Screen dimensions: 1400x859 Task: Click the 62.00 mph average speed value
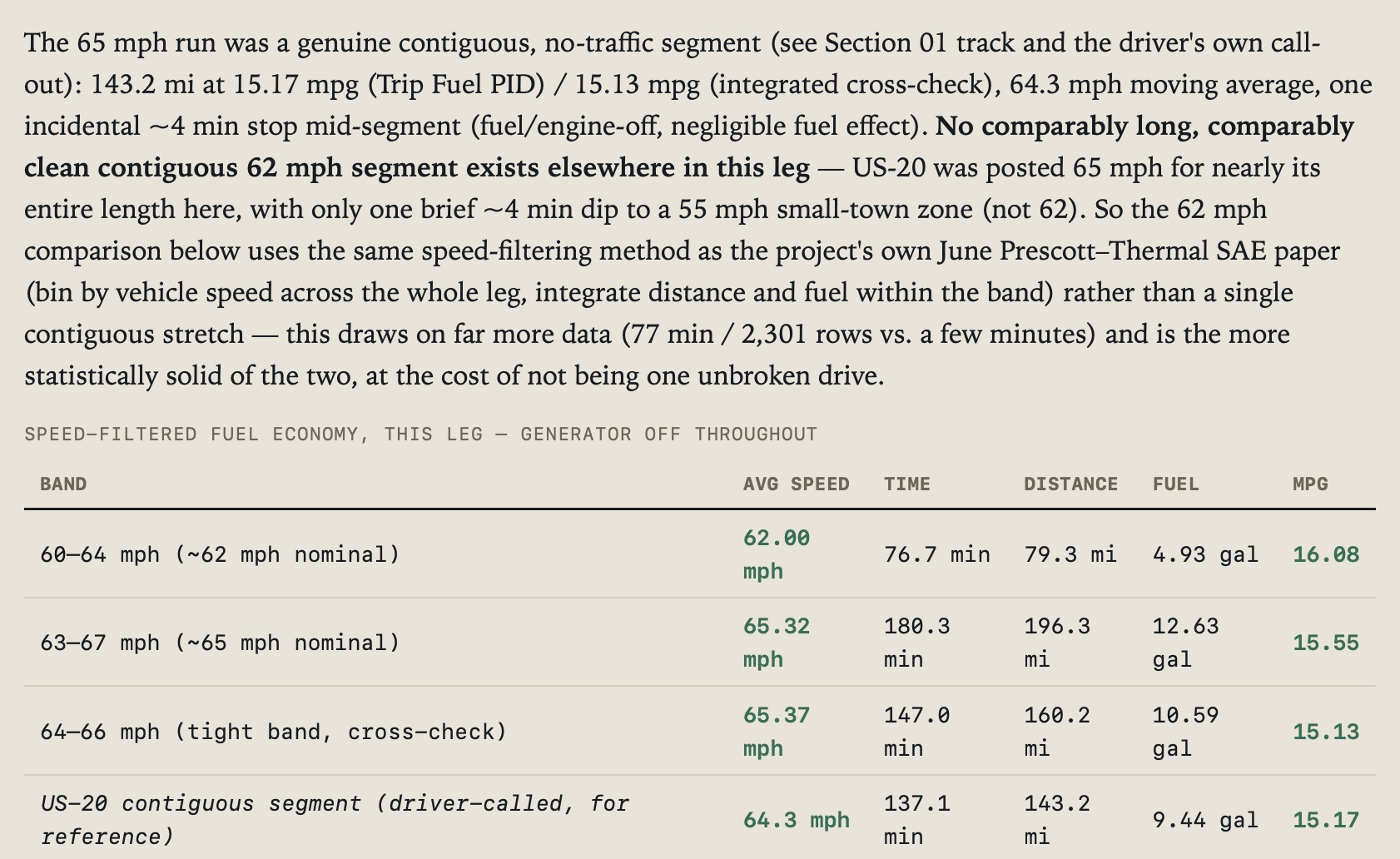776,554
